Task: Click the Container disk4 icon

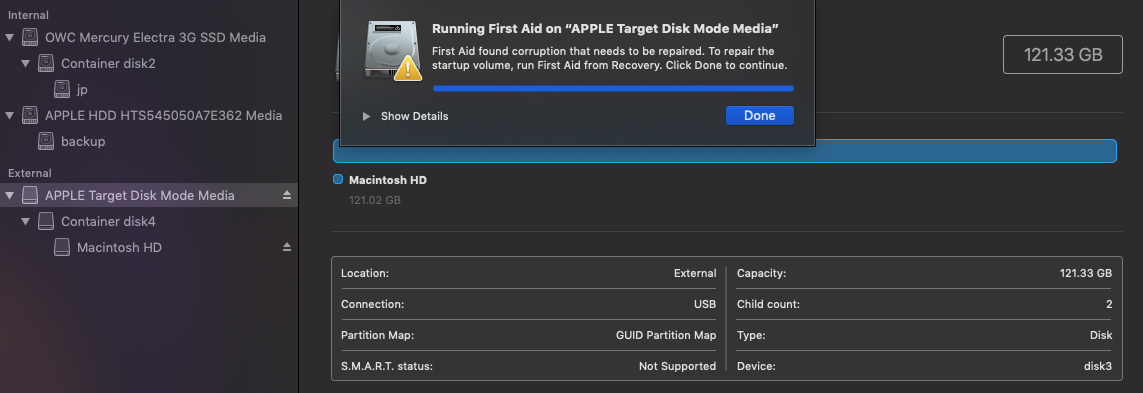Action: click(46, 221)
